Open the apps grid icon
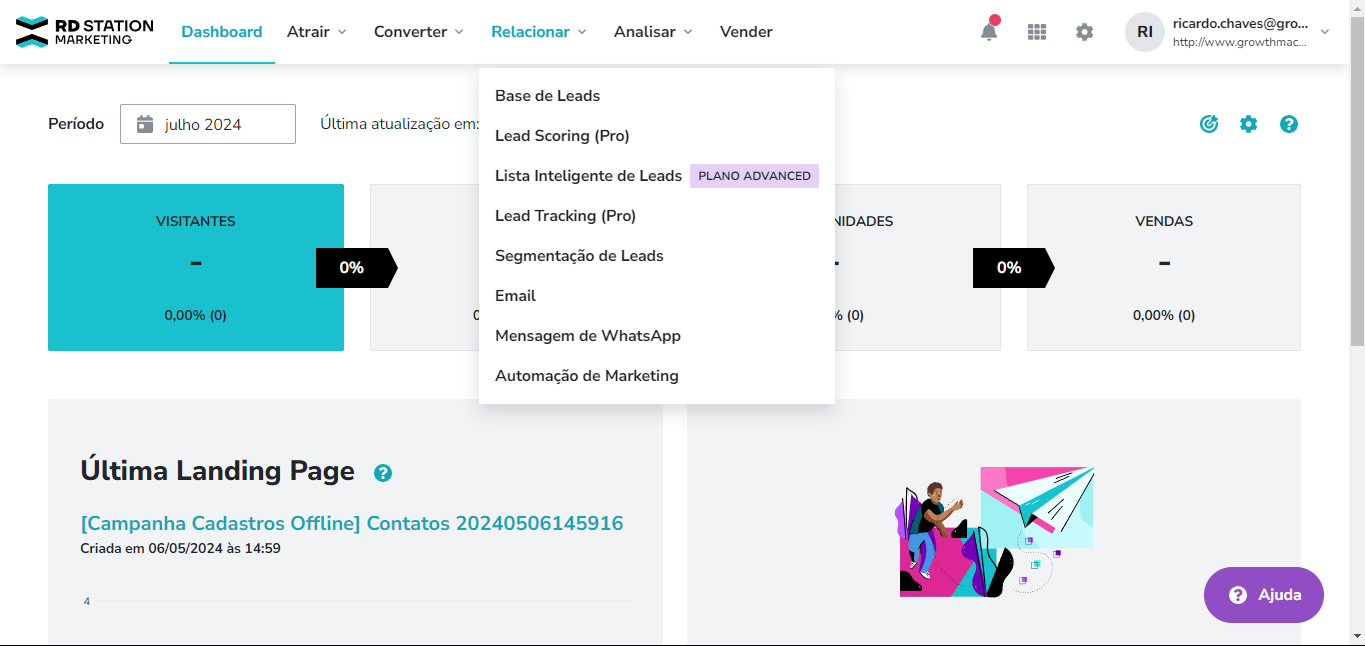Image resolution: width=1365 pixels, height=646 pixels. [1037, 32]
